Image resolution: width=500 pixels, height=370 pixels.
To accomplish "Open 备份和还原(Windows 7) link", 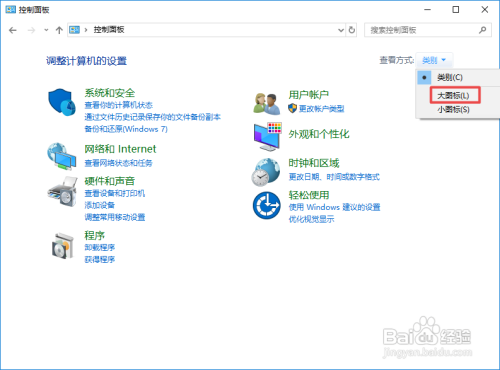I will (x=126, y=129).
